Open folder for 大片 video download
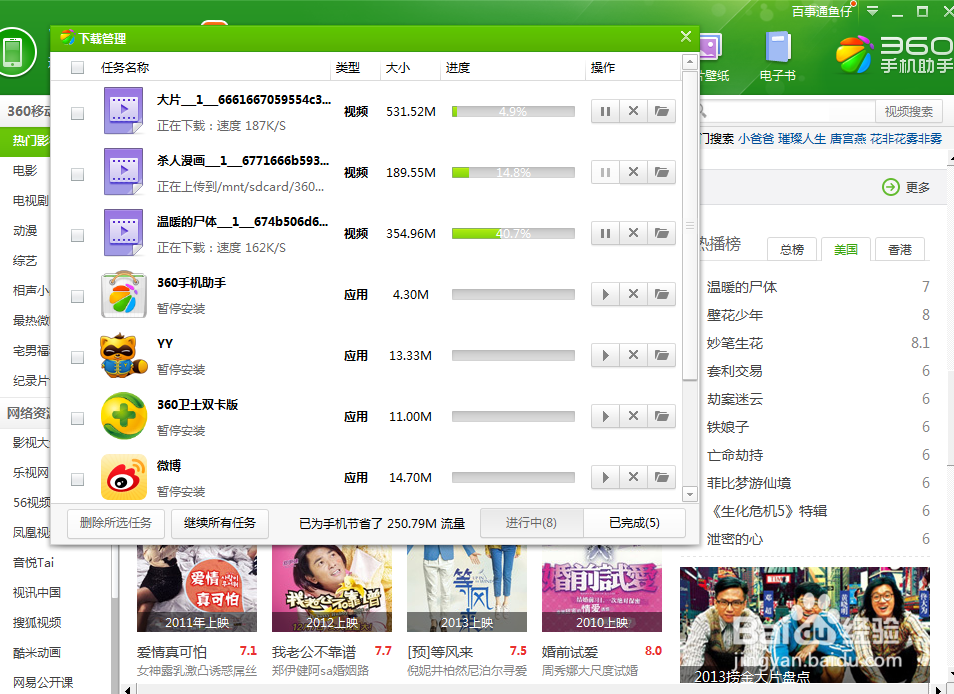 pos(661,111)
